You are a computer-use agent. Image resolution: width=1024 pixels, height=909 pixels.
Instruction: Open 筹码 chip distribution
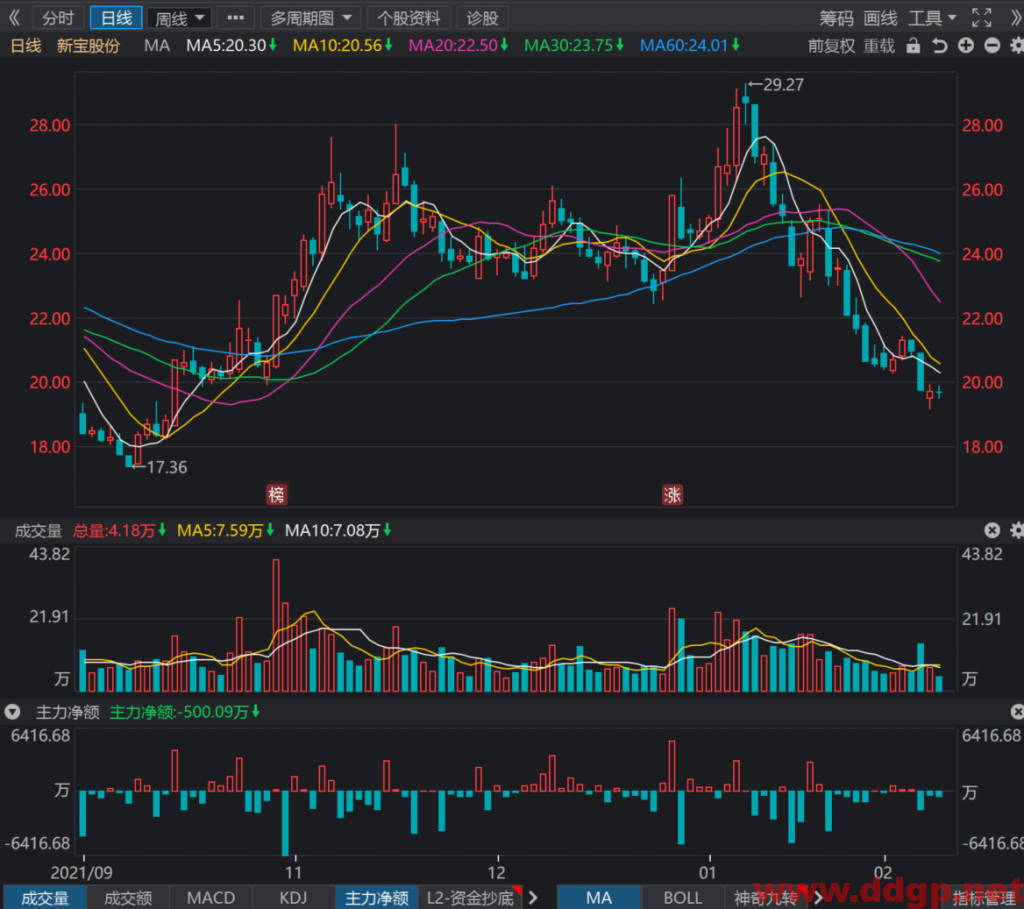point(837,18)
